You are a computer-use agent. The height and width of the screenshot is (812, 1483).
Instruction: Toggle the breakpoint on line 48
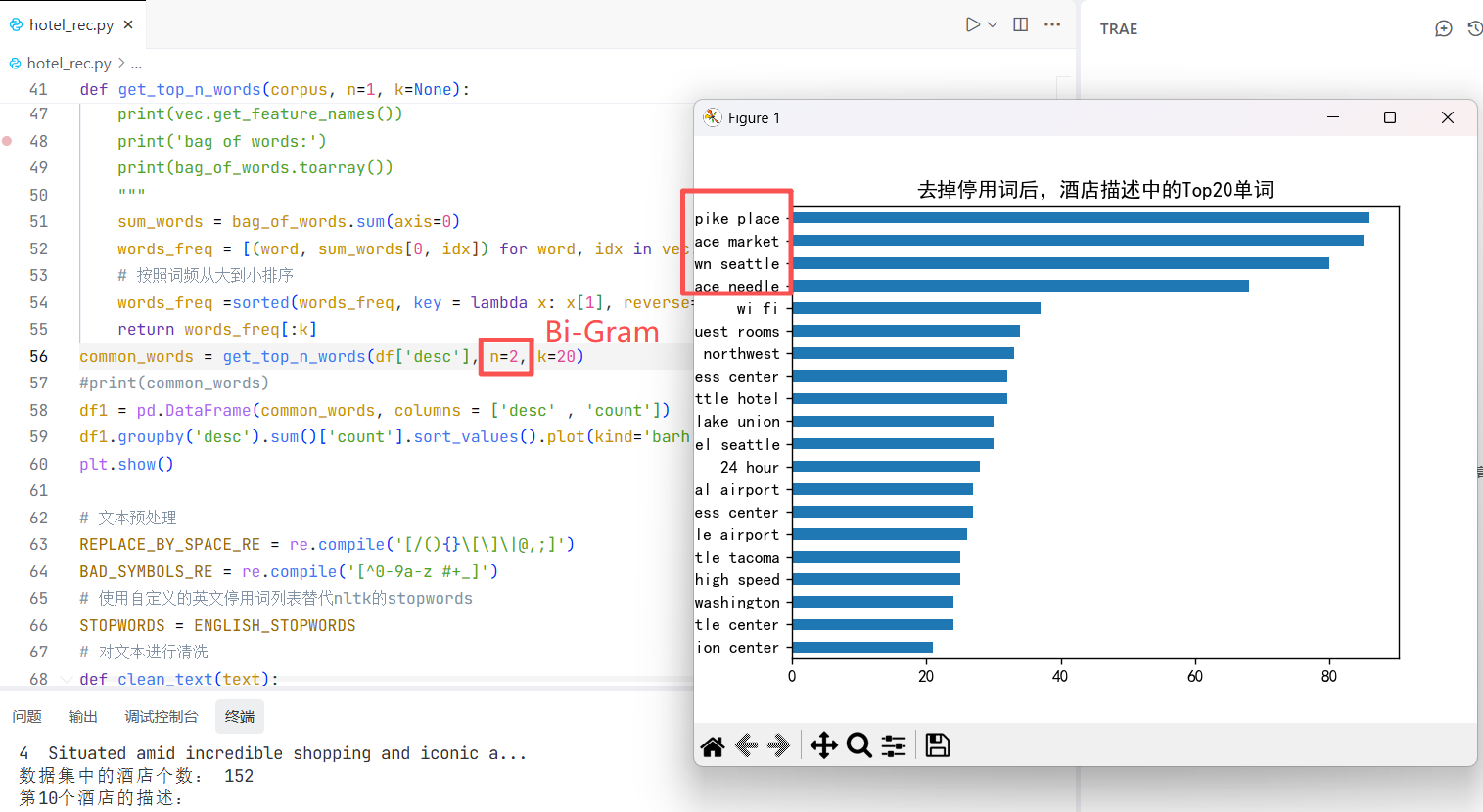click(x=7, y=141)
